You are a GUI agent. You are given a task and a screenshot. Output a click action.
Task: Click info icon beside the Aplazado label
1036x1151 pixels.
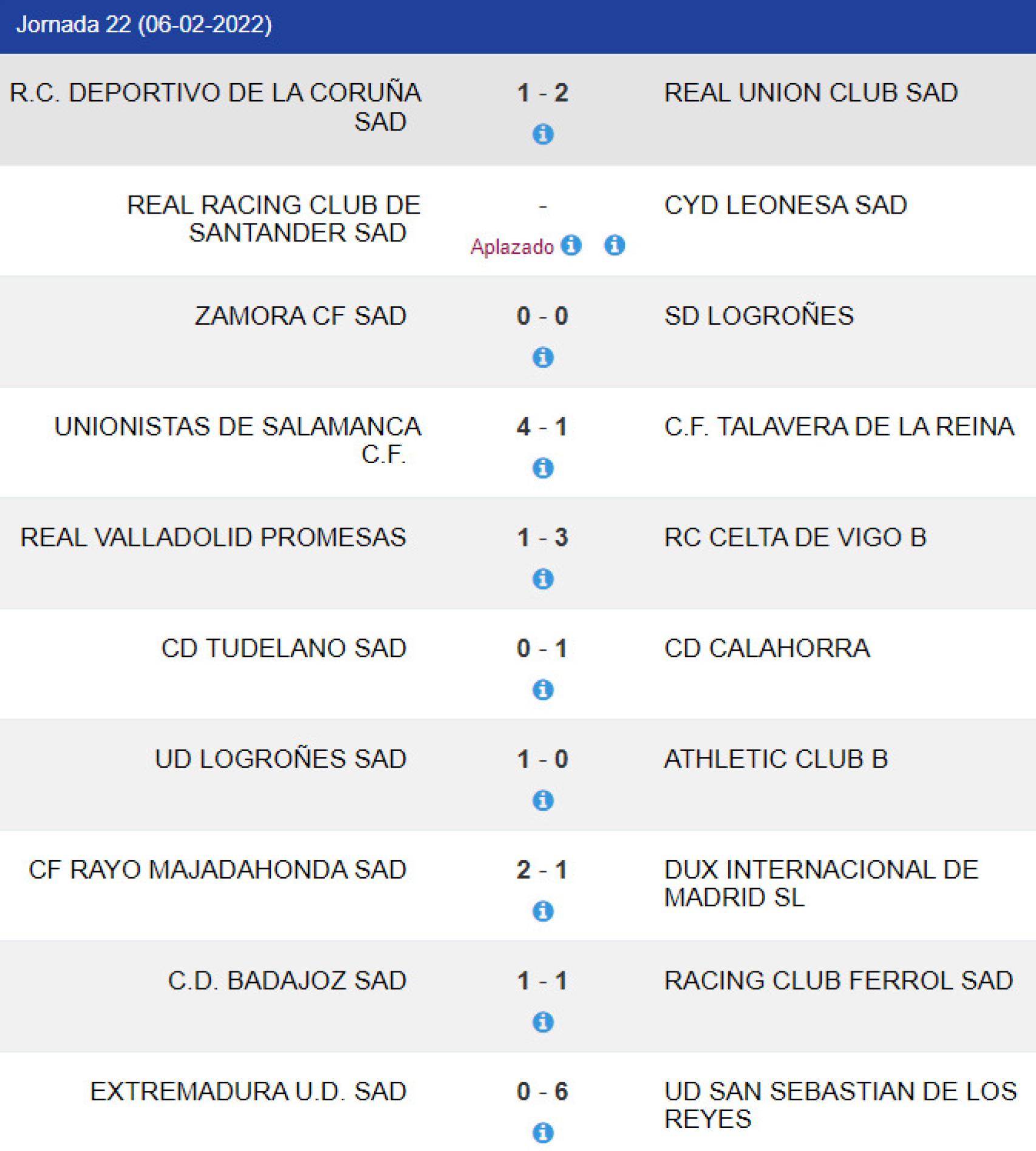click(571, 245)
